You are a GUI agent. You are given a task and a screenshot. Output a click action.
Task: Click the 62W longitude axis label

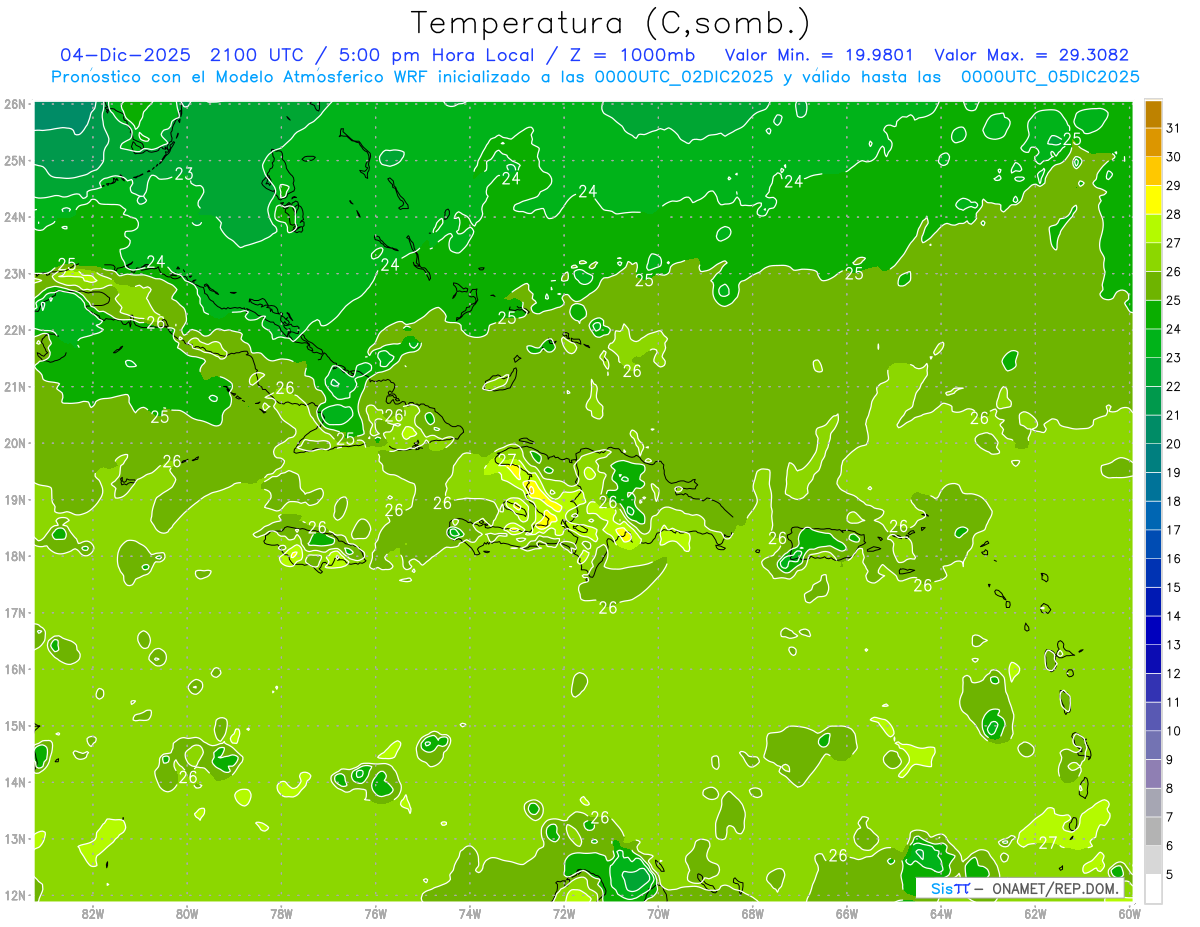(x=1035, y=912)
